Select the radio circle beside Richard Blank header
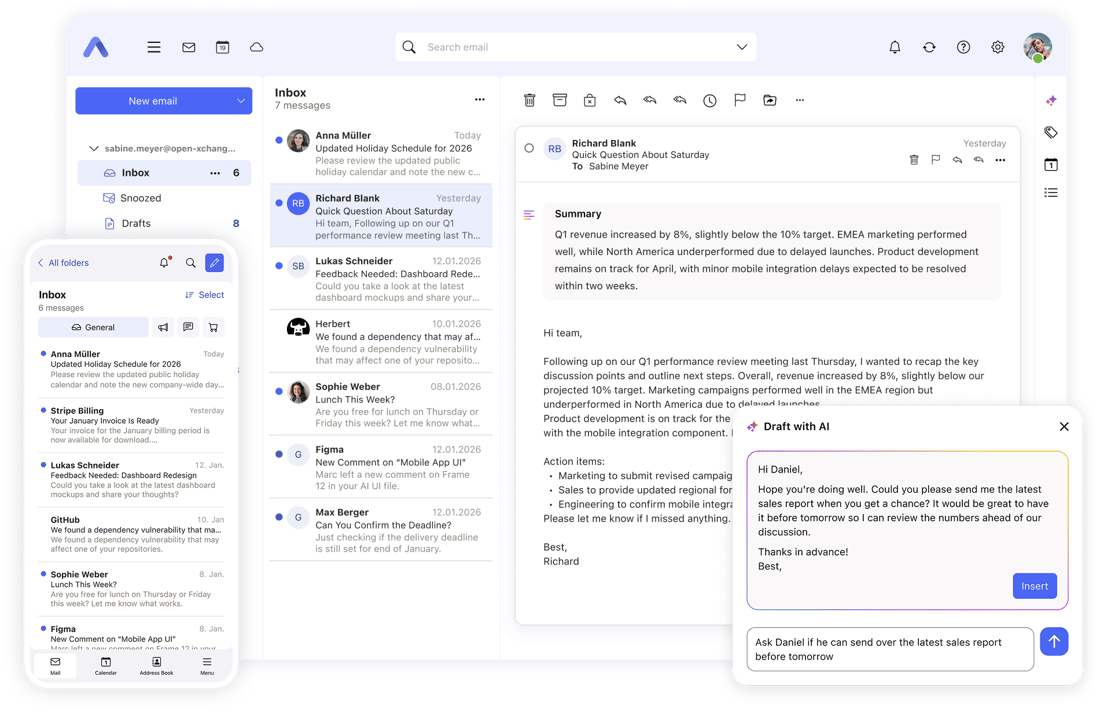 pos(529,148)
